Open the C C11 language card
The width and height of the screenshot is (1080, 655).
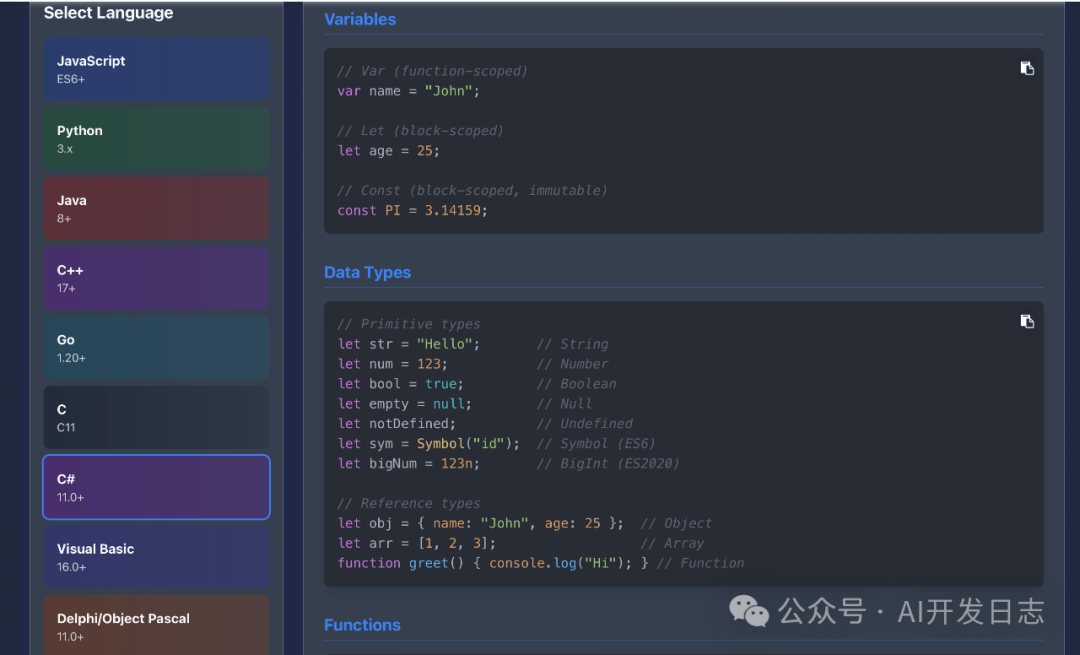[156, 417]
